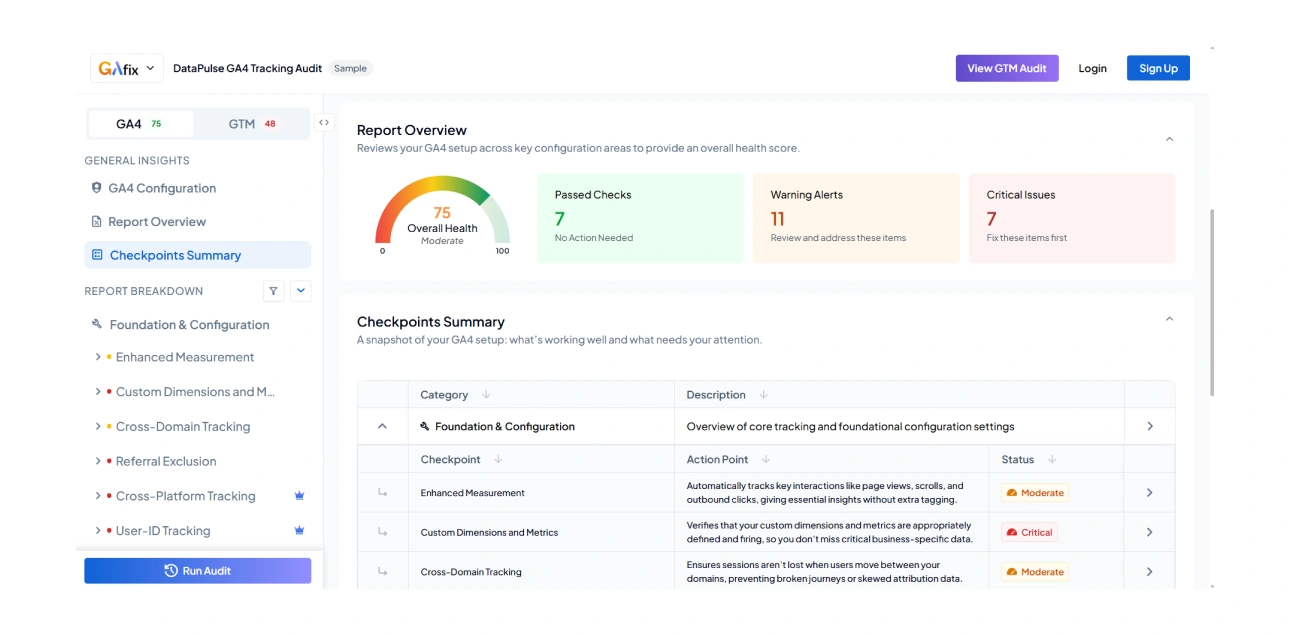Collapse Foundation & Configuration table row caret
Image resolution: width=1290 pixels, height=635 pixels.
pyautogui.click(x=382, y=426)
